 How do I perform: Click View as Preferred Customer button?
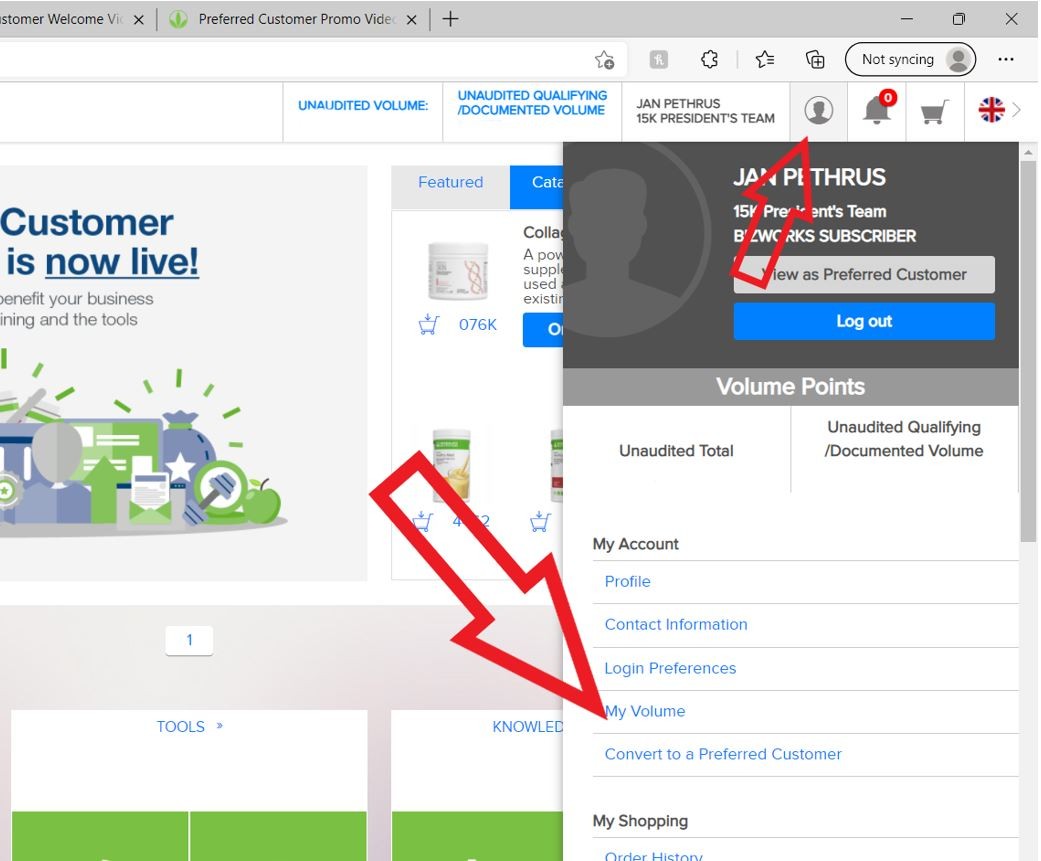coord(864,274)
